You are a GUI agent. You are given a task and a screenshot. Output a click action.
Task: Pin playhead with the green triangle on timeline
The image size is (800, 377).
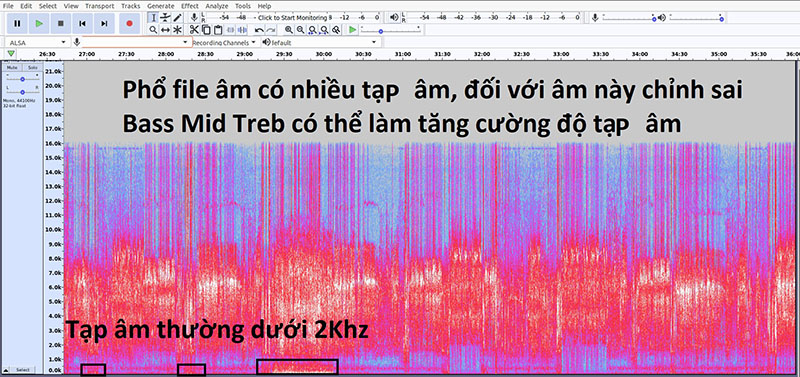[x=11, y=54]
